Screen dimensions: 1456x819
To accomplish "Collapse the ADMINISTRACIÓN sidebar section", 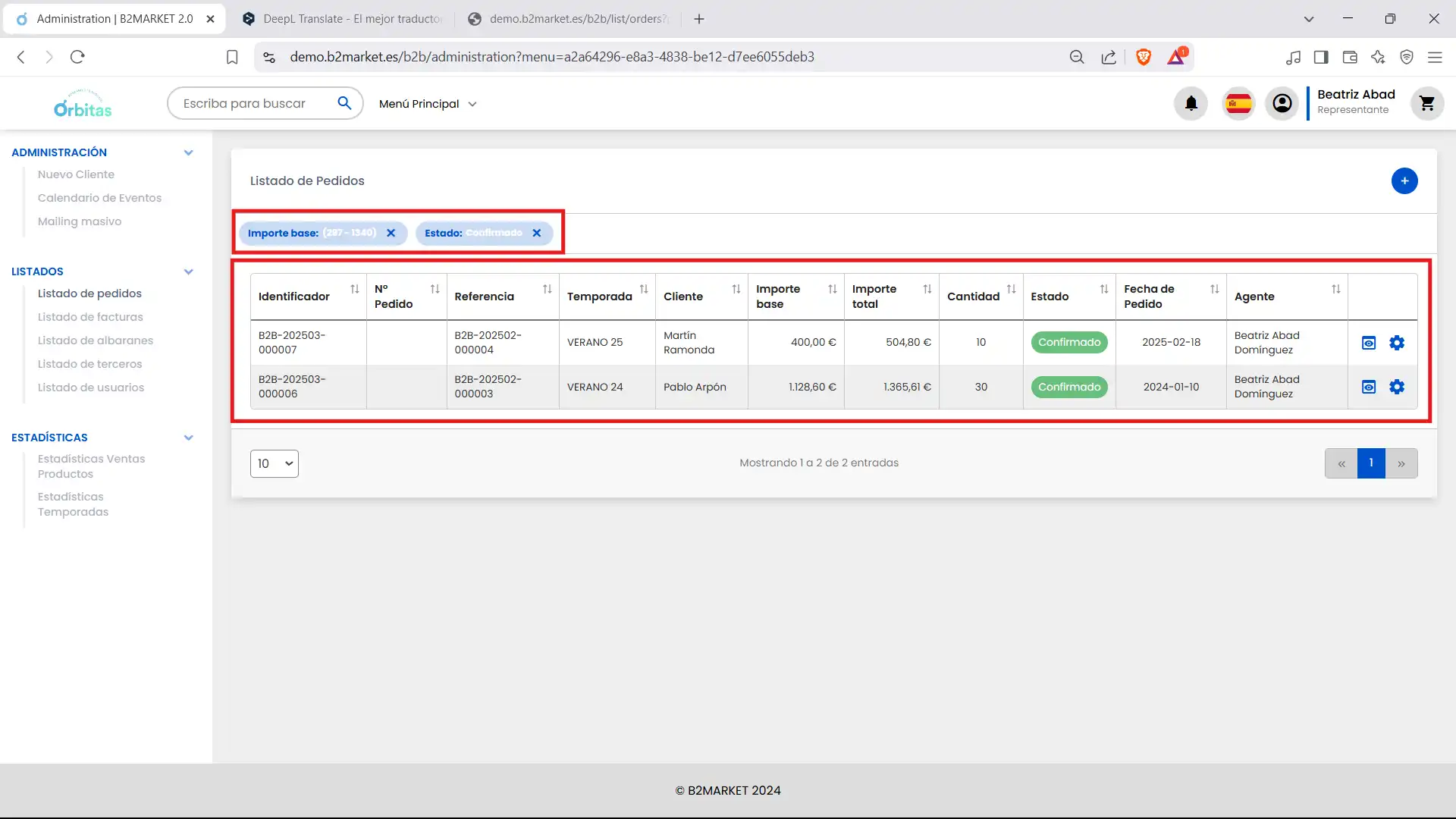I will 188,152.
